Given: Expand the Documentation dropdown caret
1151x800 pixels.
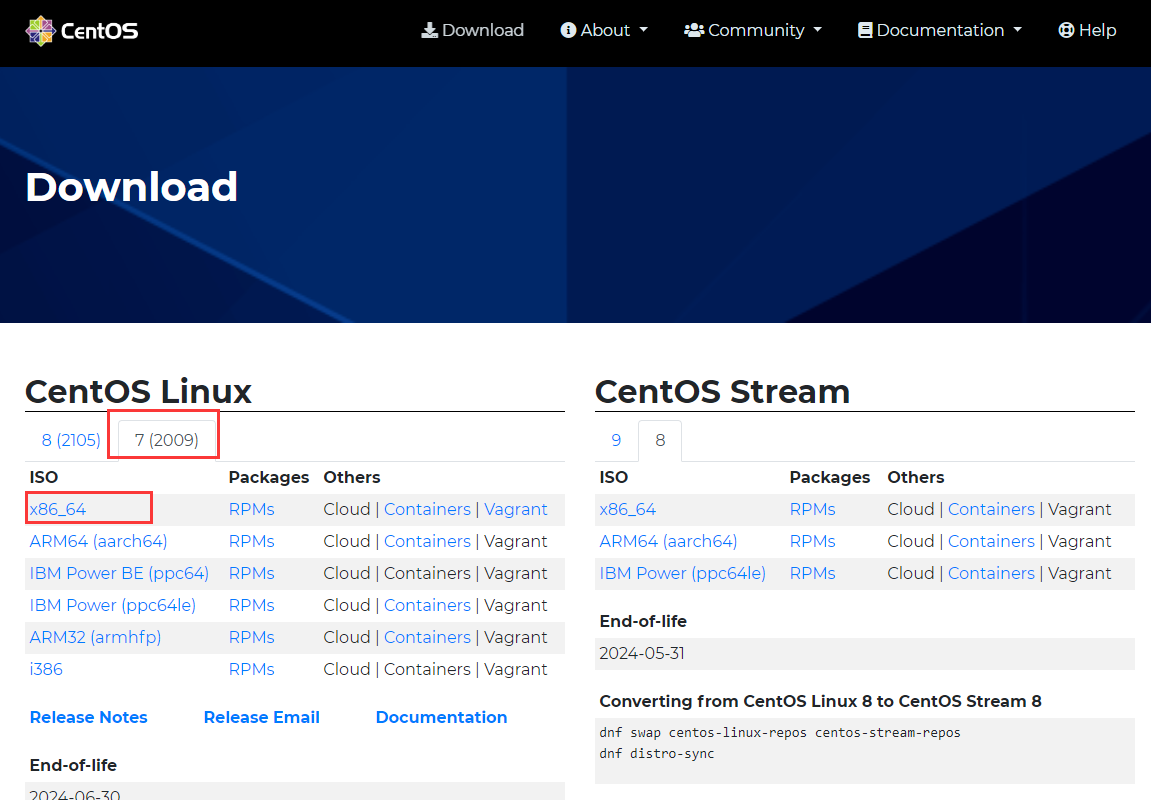Looking at the screenshot, I should coord(1017,30).
